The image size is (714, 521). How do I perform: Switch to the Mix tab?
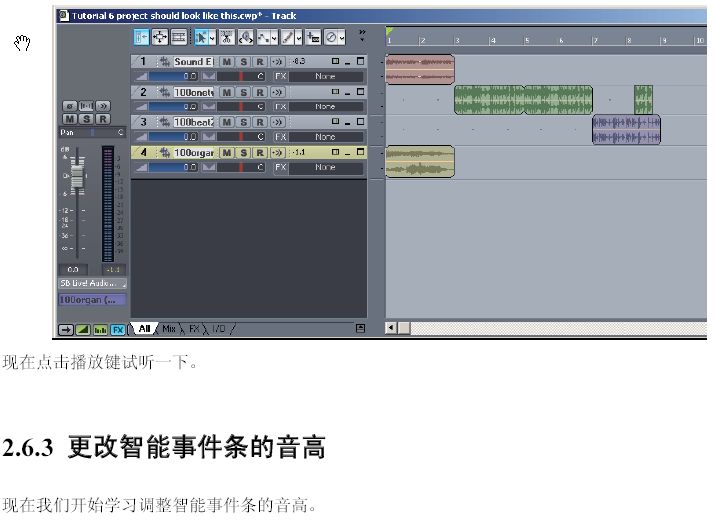(169, 328)
